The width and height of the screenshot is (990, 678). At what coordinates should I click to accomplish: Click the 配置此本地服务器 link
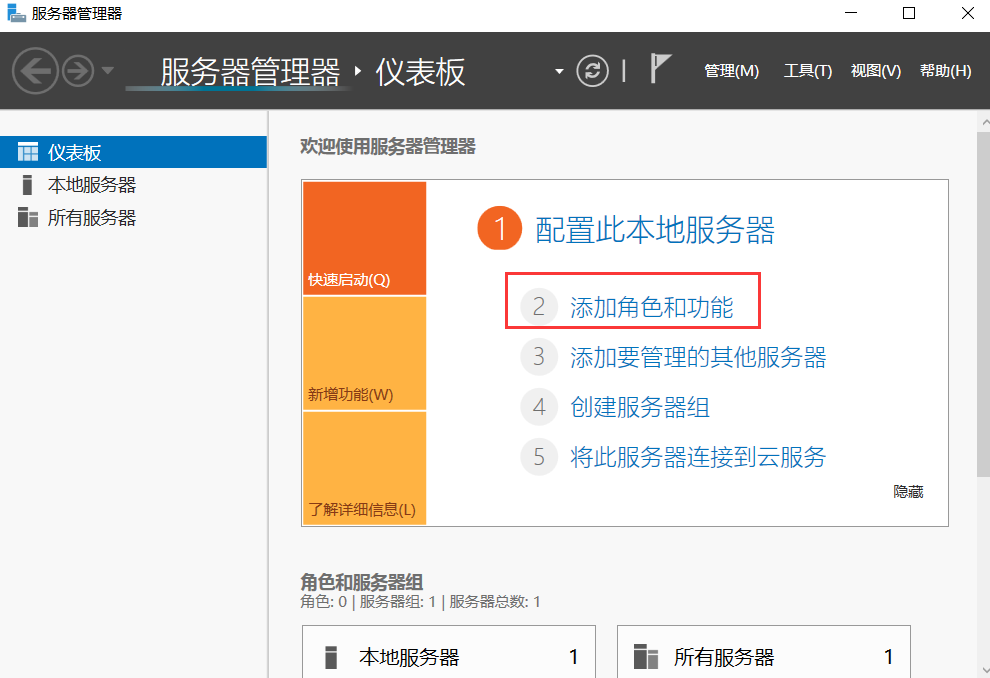pos(655,230)
